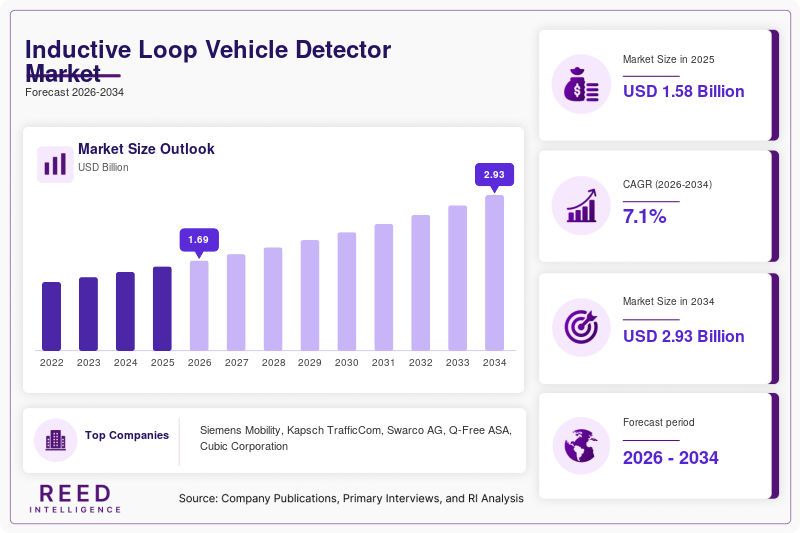
Task: Click the globe icon beside Forecast period
Action: pyautogui.click(x=581, y=446)
